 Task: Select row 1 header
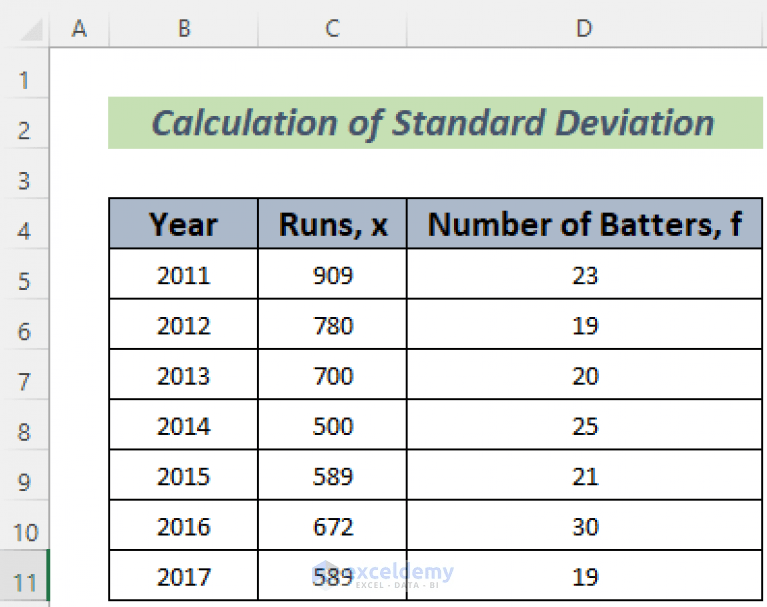coord(24,73)
